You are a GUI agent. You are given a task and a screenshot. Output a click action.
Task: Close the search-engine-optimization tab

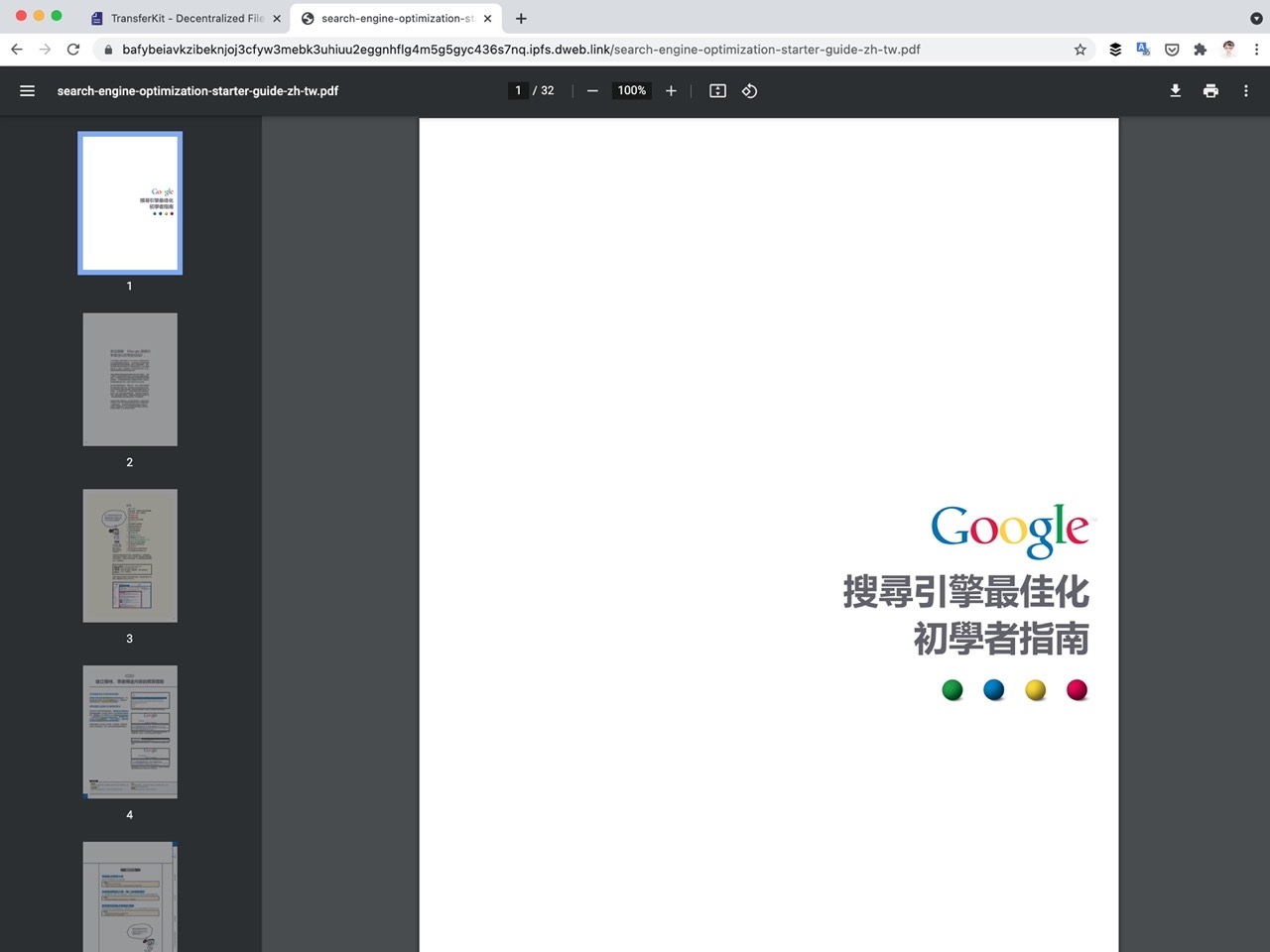click(487, 18)
